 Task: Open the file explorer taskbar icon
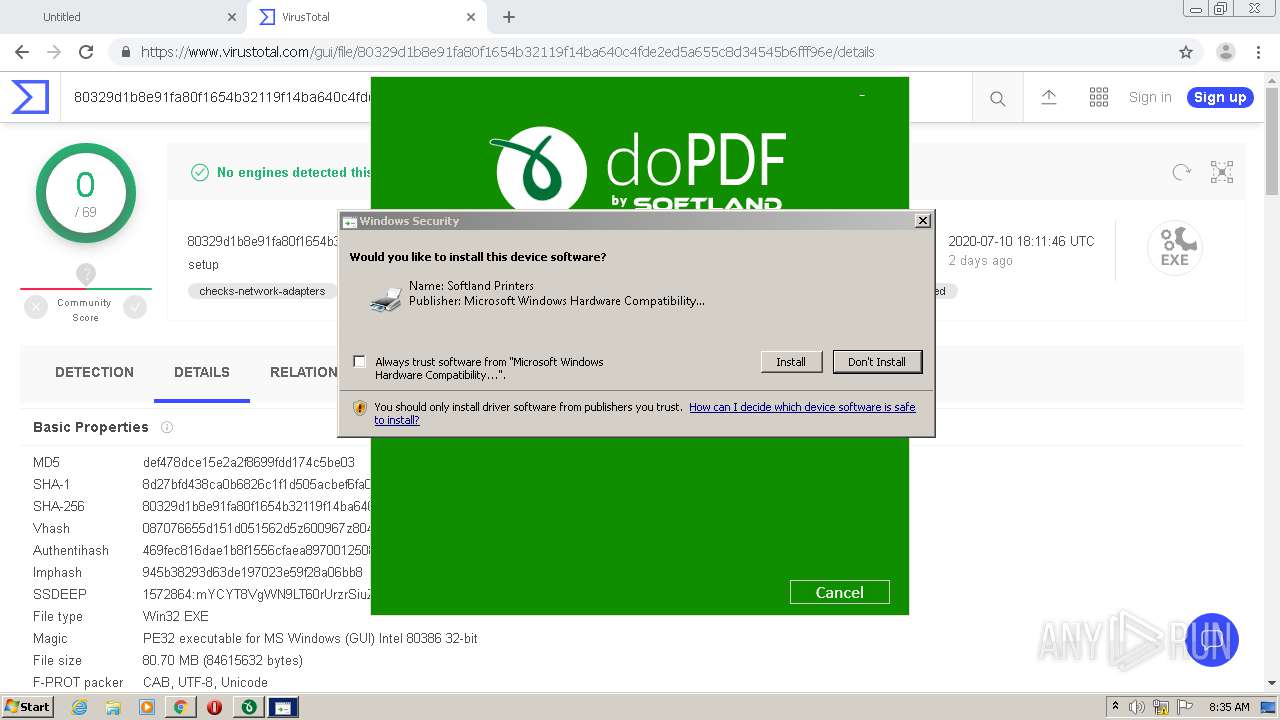(113, 707)
